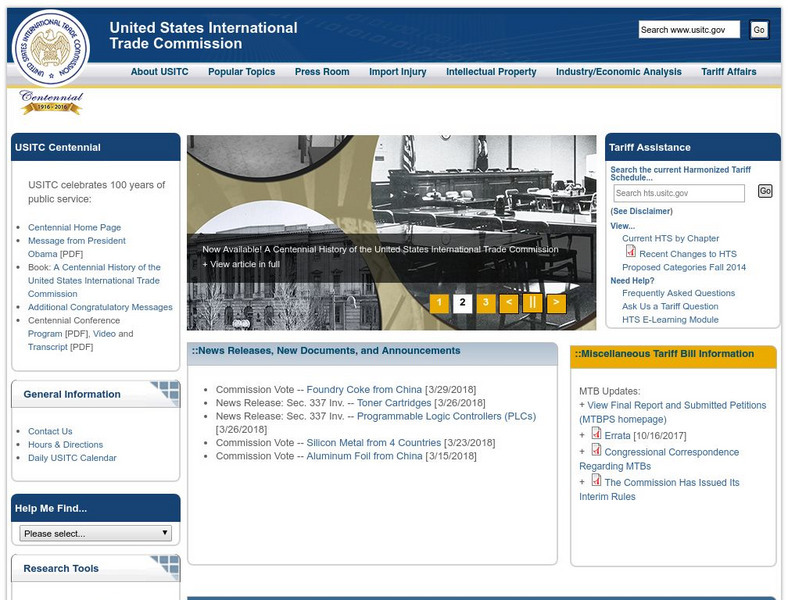
Task: Expand the Errata plus sign
Action: click(x=582, y=436)
